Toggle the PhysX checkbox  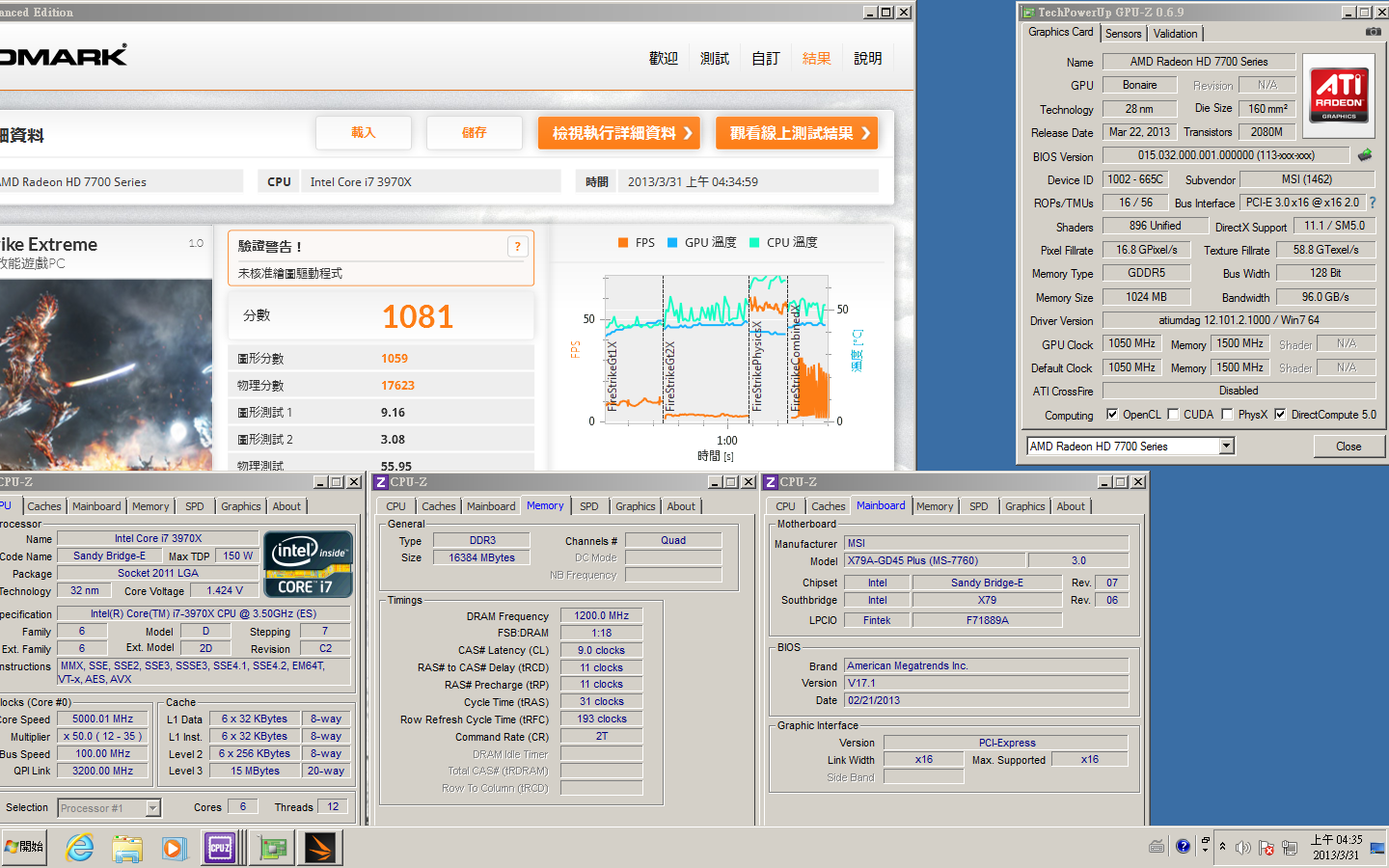1227,415
